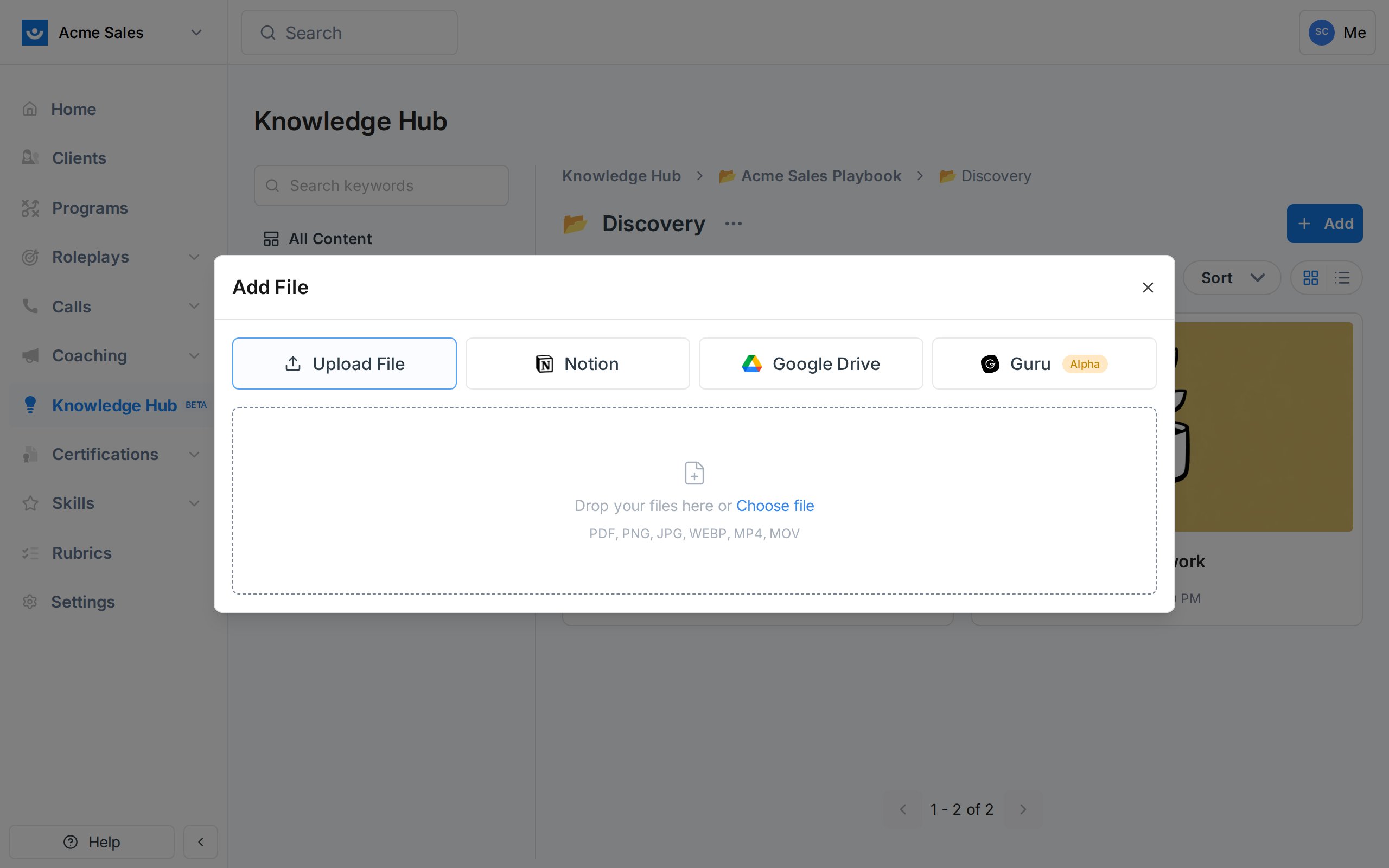Click the Discovery folder icon in heading
The width and height of the screenshot is (1389, 868).
575,224
